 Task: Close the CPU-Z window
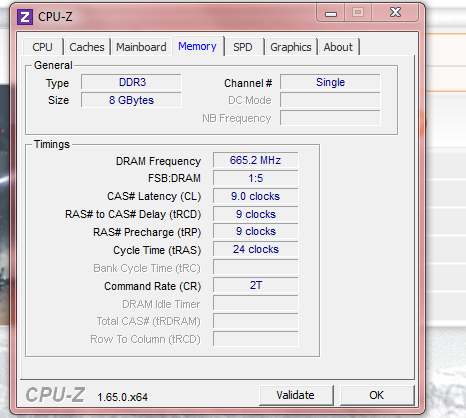(x=396, y=13)
